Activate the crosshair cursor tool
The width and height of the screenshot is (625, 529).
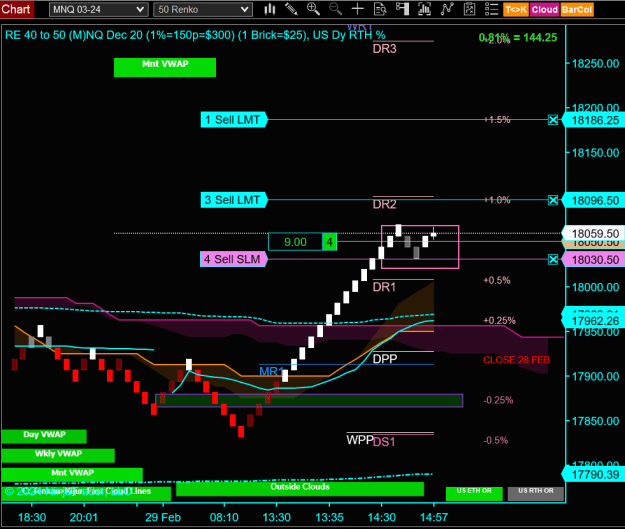358,9
